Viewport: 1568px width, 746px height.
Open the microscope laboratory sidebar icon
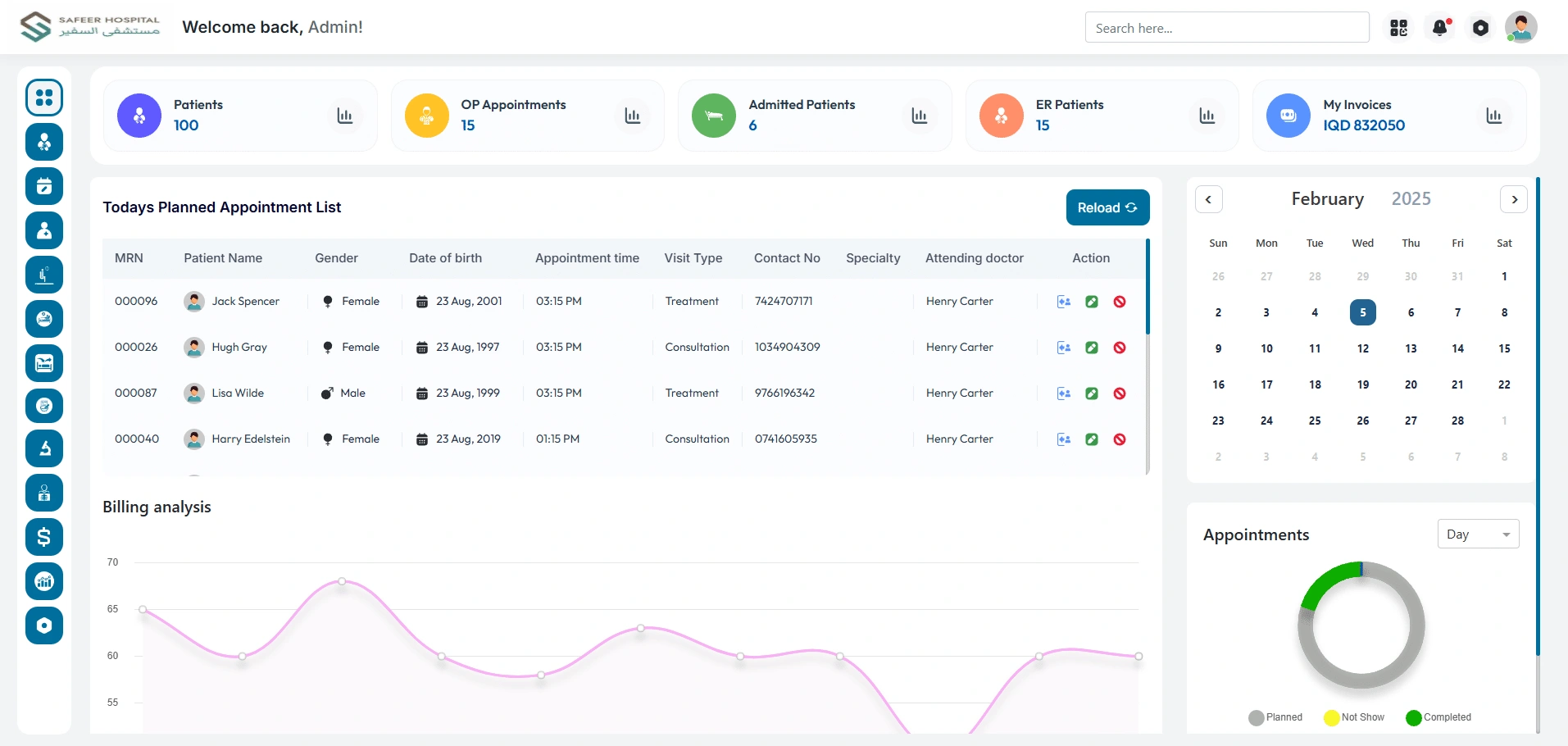click(x=44, y=448)
